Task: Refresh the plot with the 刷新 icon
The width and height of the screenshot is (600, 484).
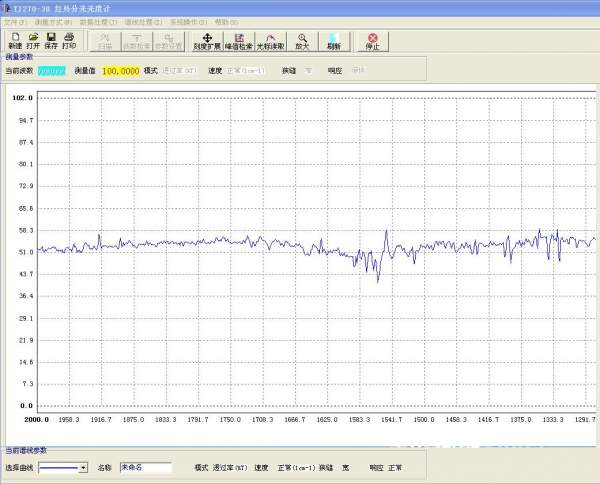Action: (333, 41)
